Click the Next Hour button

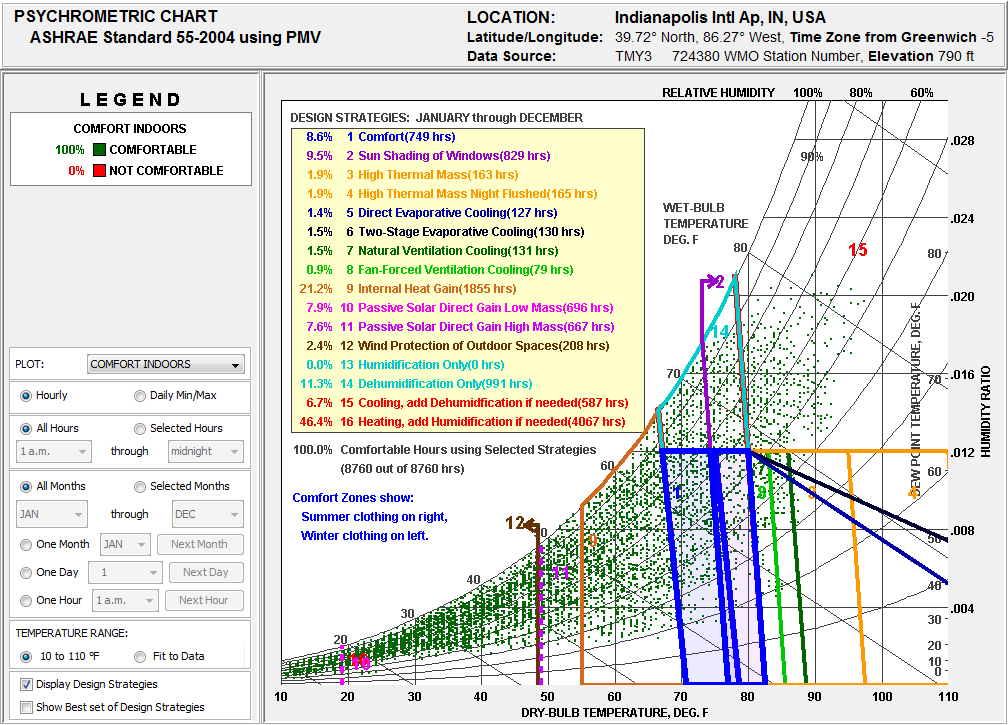click(204, 600)
